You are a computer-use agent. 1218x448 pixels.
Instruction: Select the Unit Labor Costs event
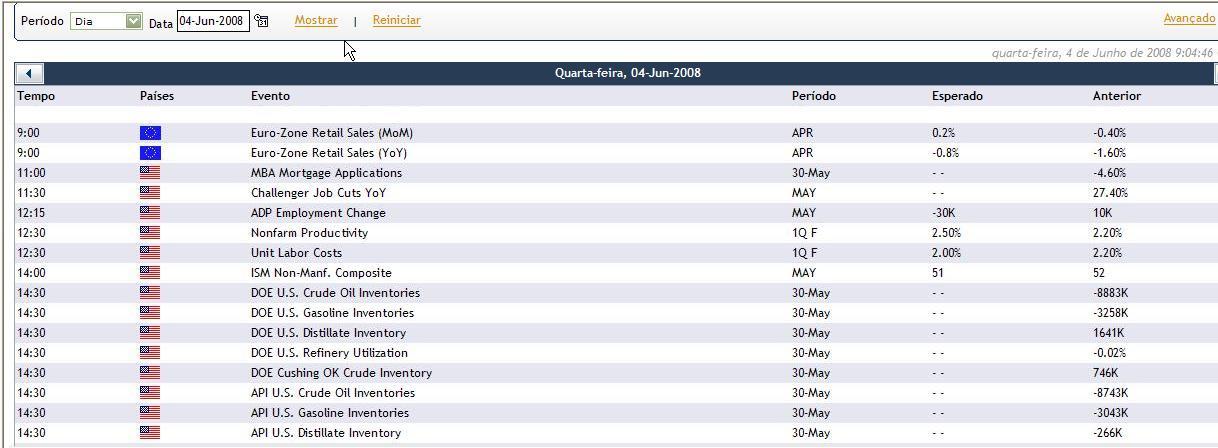click(296, 253)
